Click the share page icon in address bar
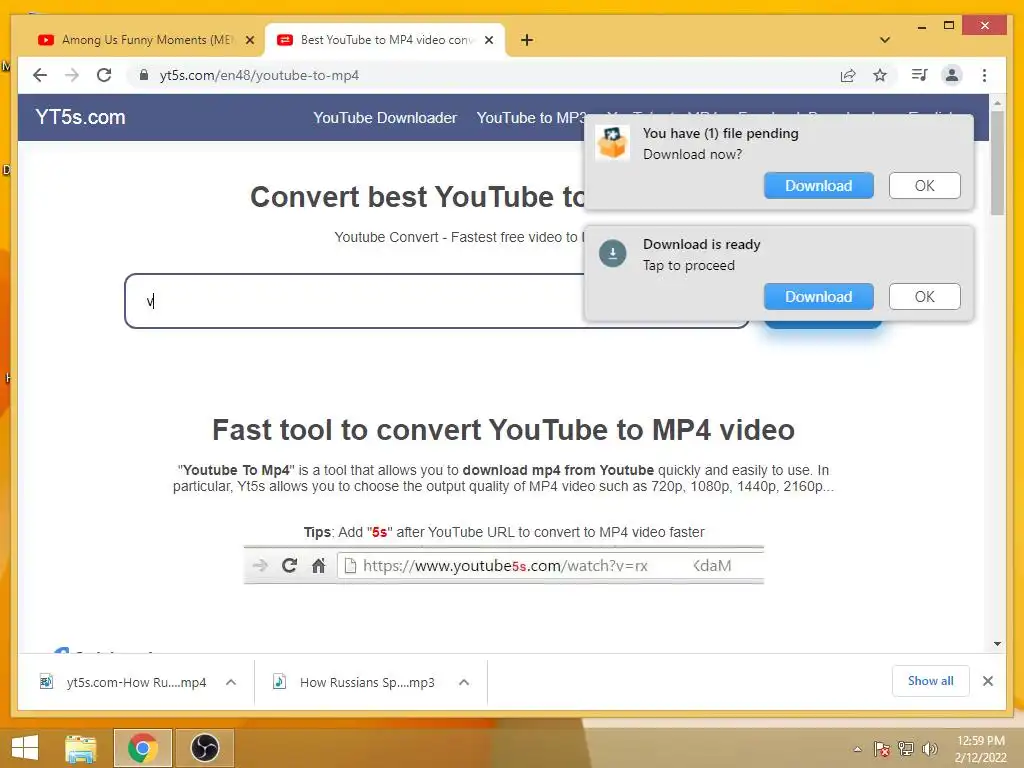1024x768 pixels. 848,75
